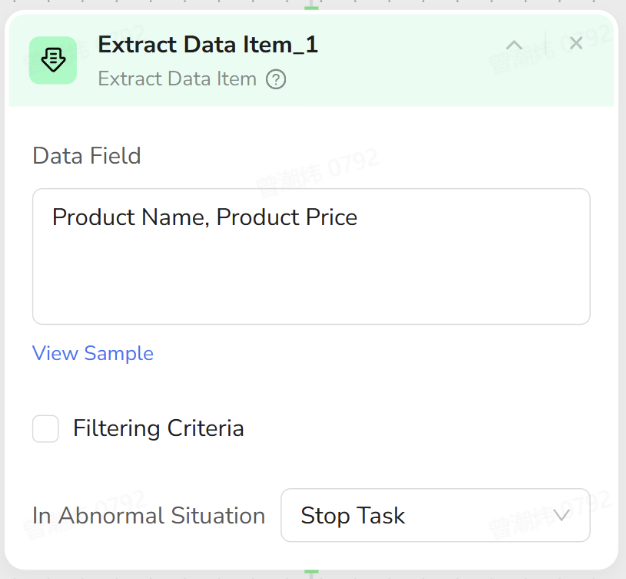Screen dimensions: 626x579
Task: Click the top green connector handle
Action: click(x=312, y=7)
